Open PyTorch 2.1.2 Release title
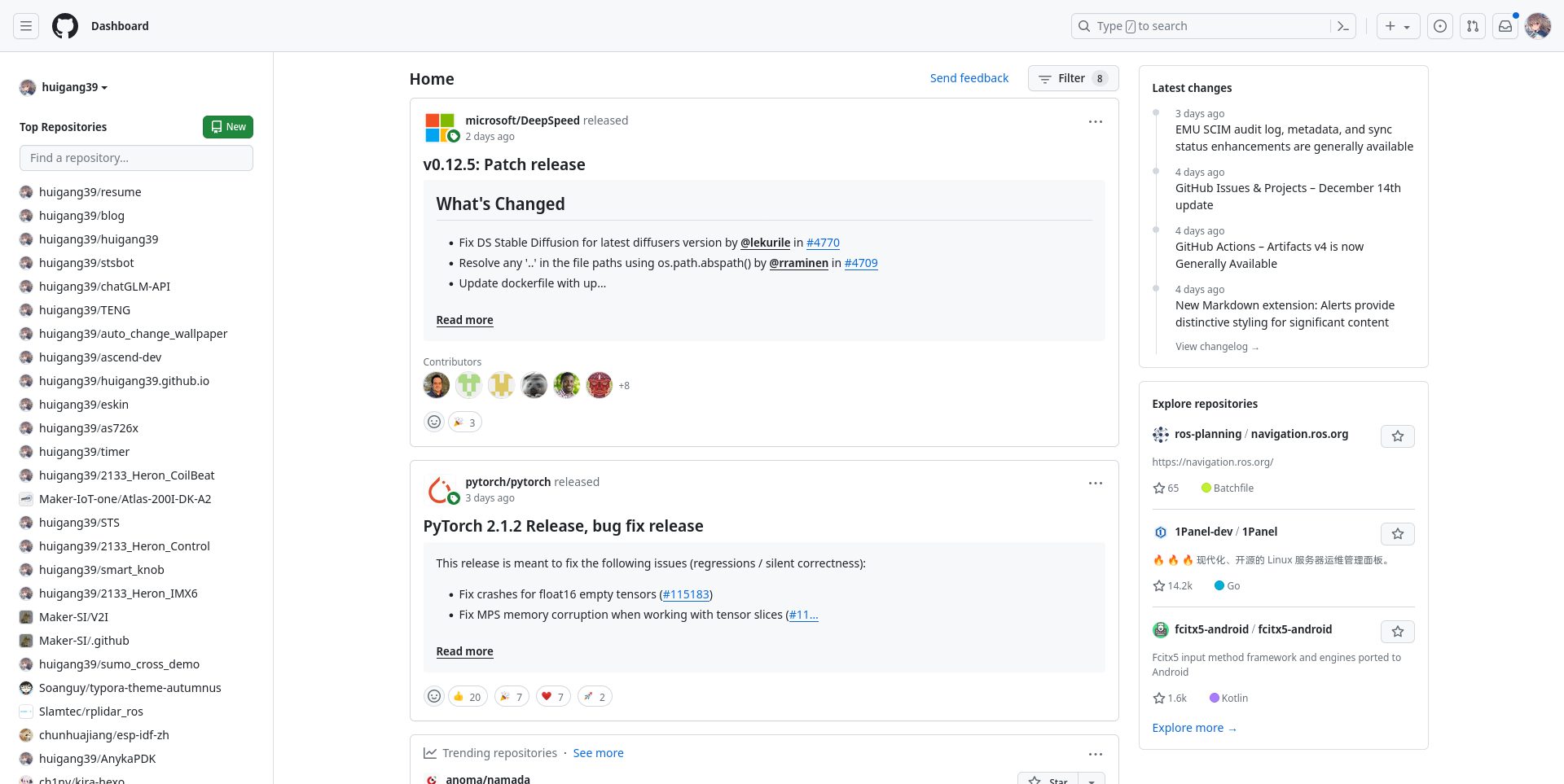Screen dimensions: 1564x784 point(563,526)
